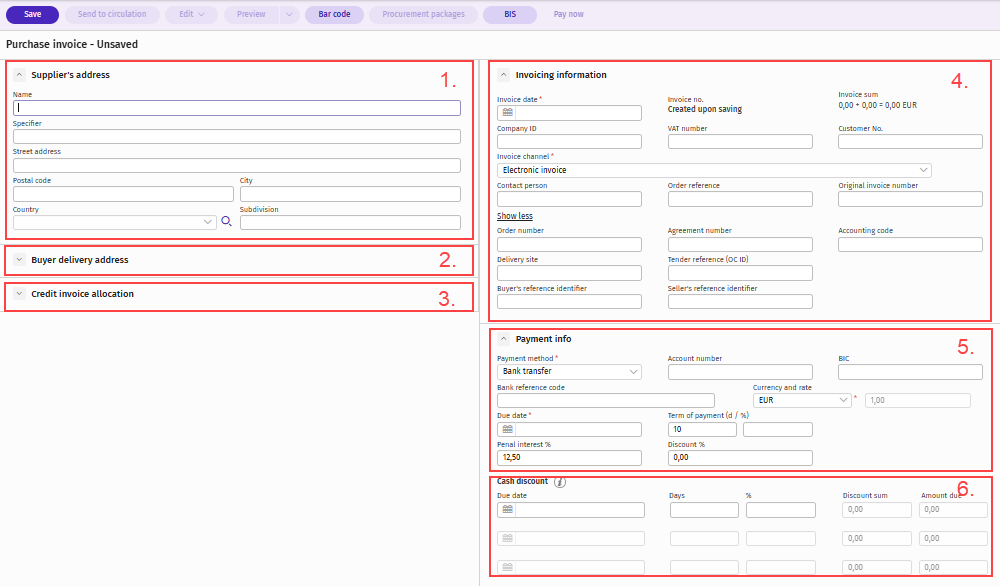Click the Bar code button

[334, 15]
